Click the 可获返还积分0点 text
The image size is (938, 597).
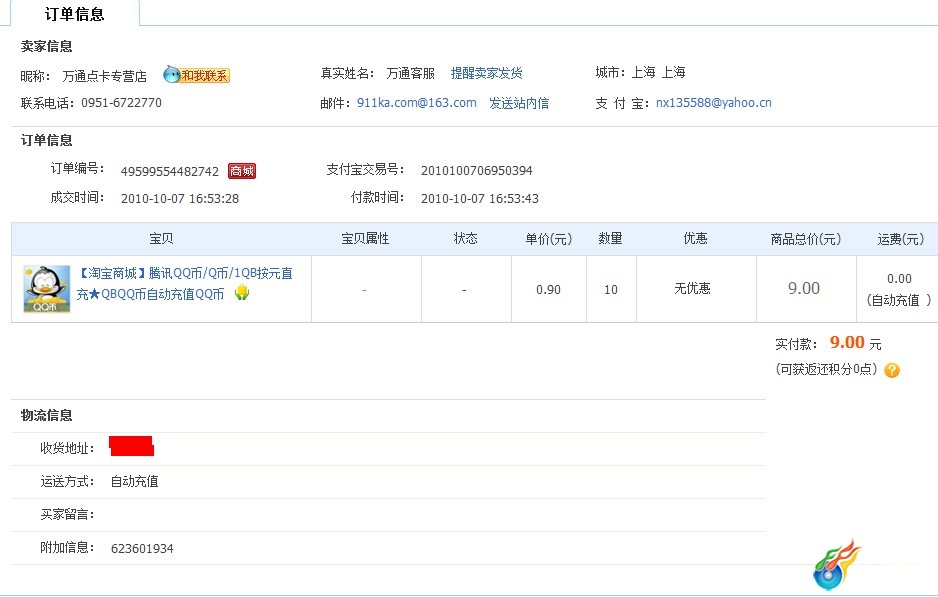pyautogui.click(x=826, y=369)
